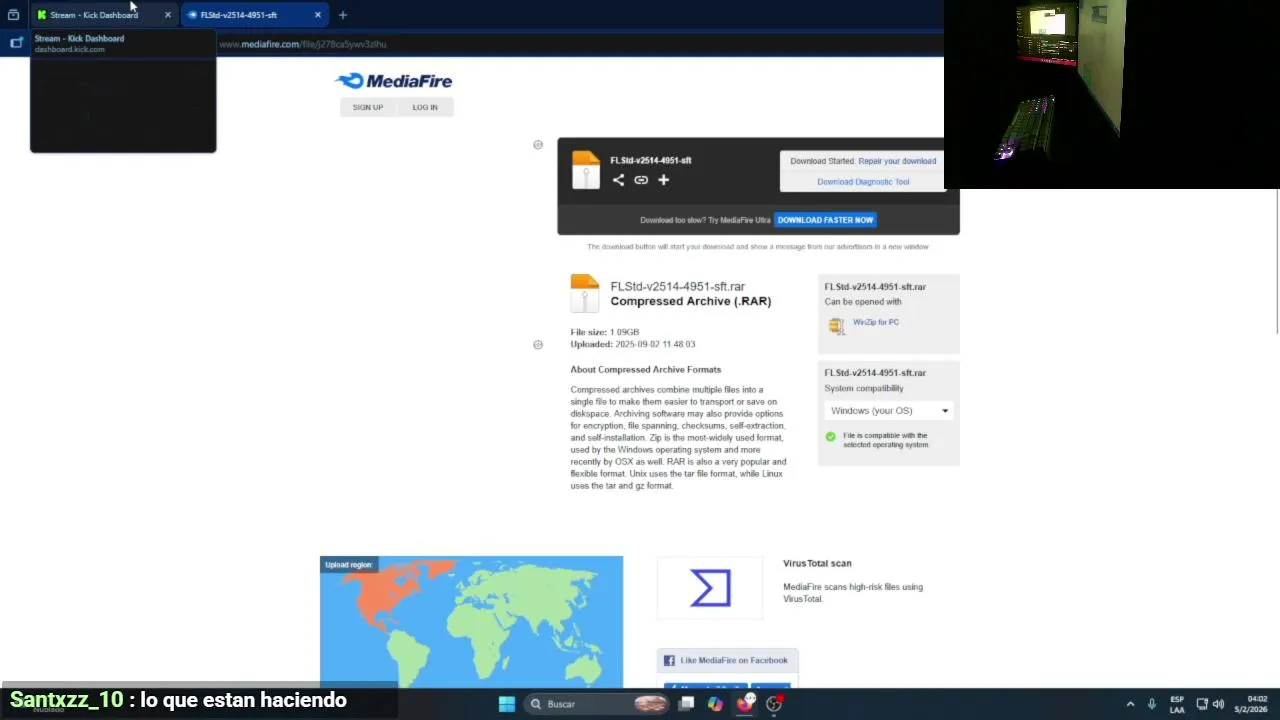Click the System compatibility label
The image size is (1280, 720).
863,388
